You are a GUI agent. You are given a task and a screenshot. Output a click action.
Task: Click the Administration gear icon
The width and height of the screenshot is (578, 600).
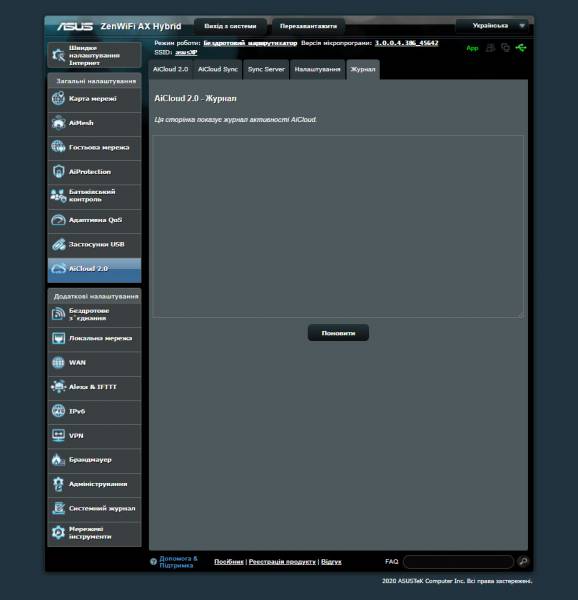(x=58, y=484)
